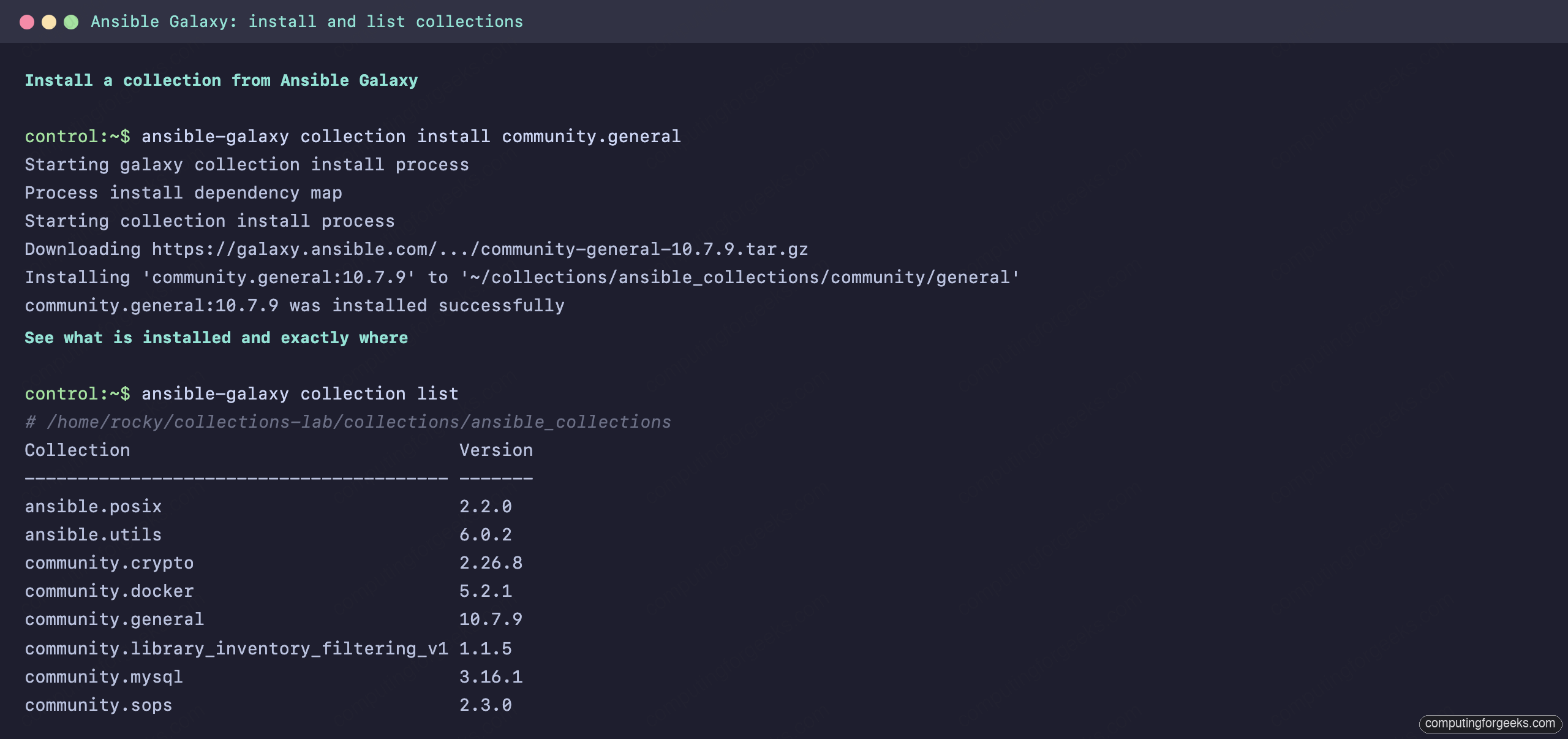
Task: Click the 'community.general' row in the list
Action: pos(115,620)
